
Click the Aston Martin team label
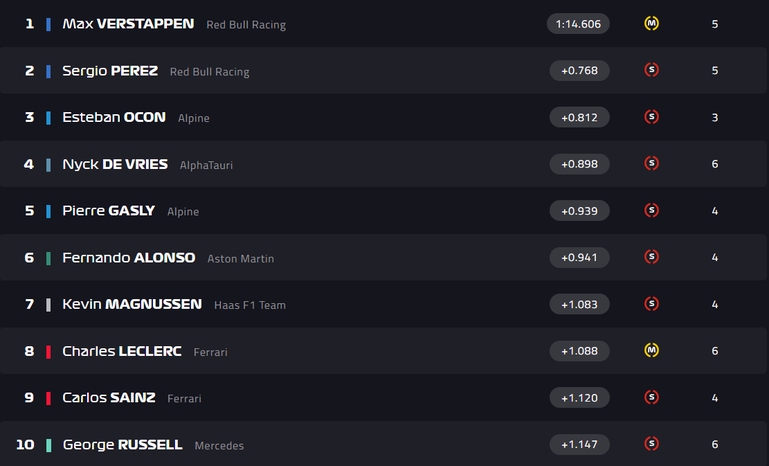[240, 259]
